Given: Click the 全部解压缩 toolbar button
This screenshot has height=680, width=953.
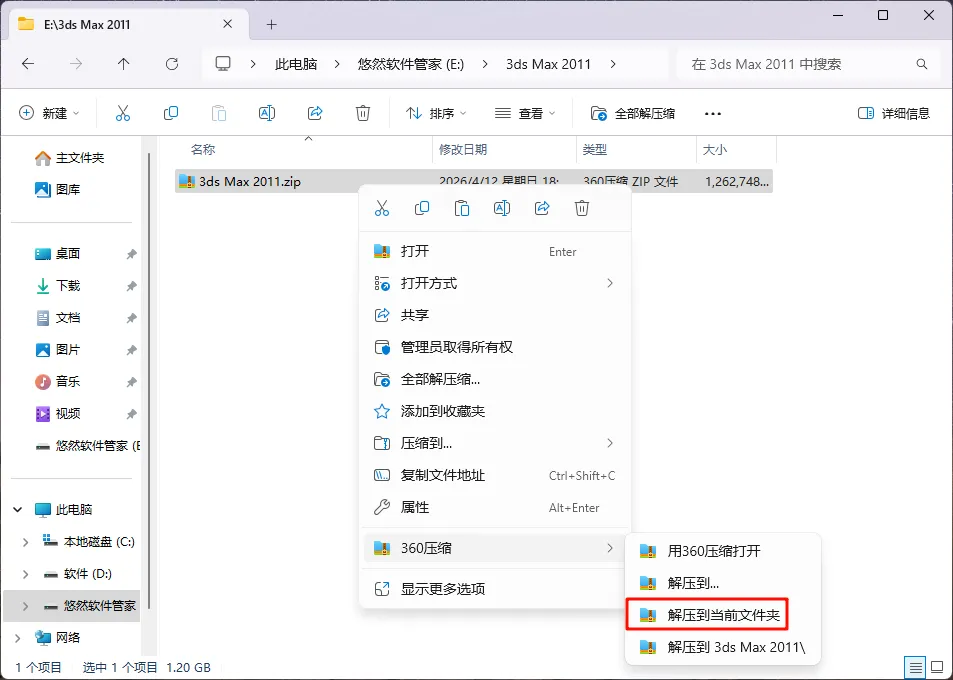Looking at the screenshot, I should 633,113.
